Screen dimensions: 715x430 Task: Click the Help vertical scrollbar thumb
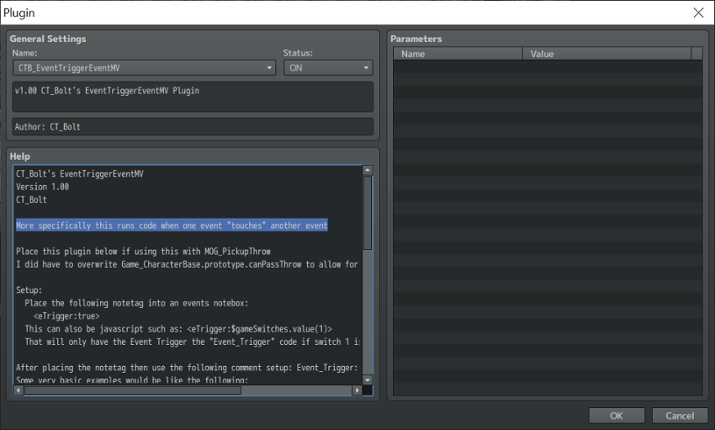pyautogui.click(x=368, y=213)
